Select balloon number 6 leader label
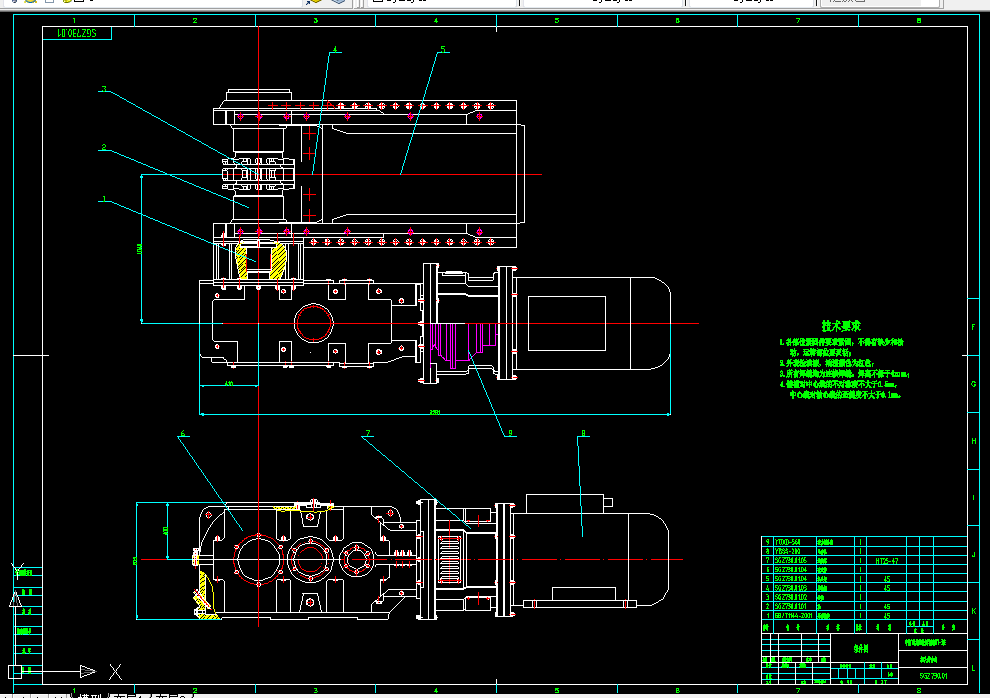Screen dimensions: 990x698 (183, 434)
